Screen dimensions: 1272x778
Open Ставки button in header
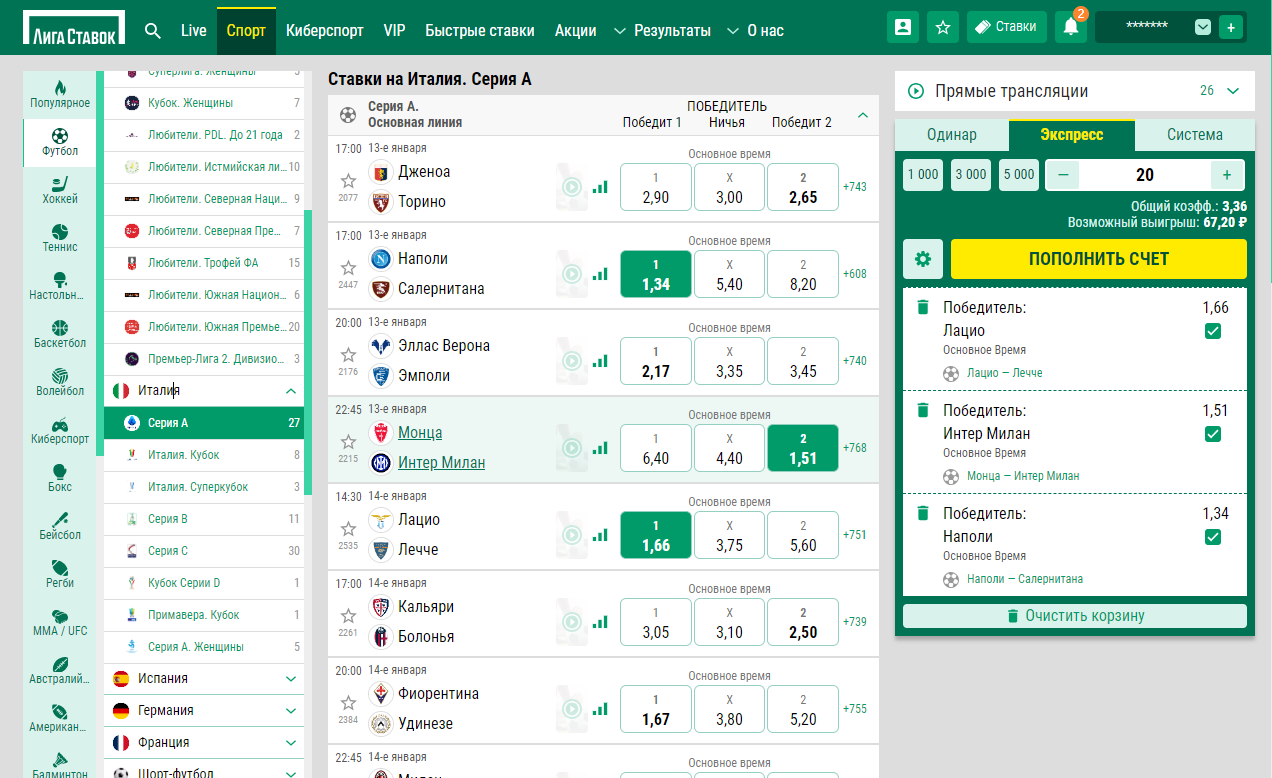pos(1006,27)
